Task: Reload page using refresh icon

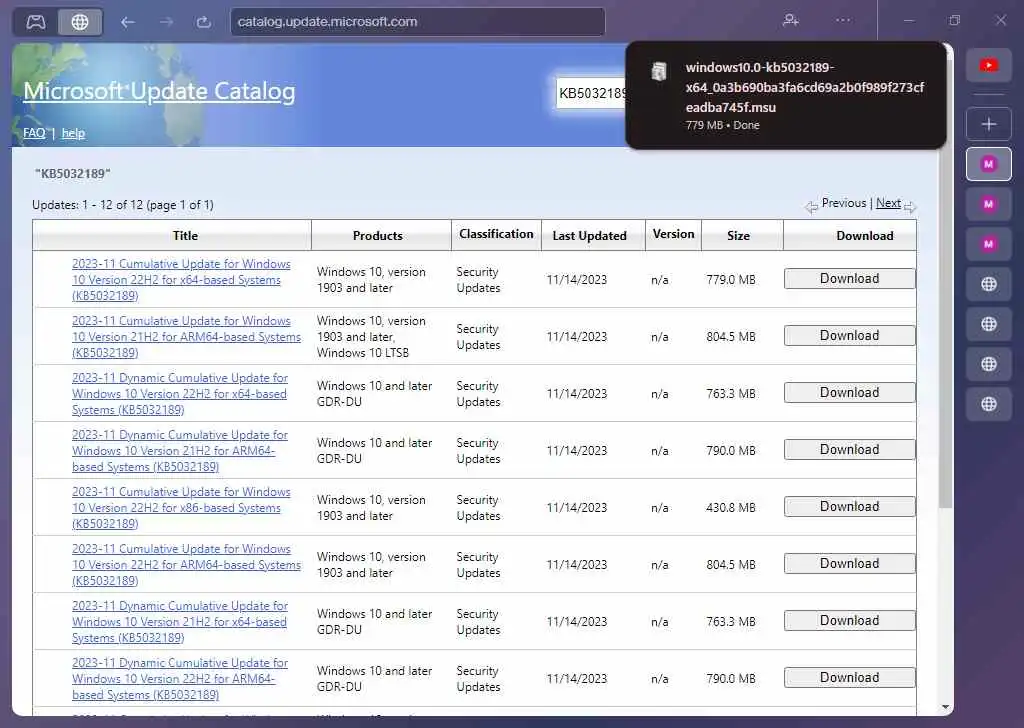Action: tap(204, 22)
